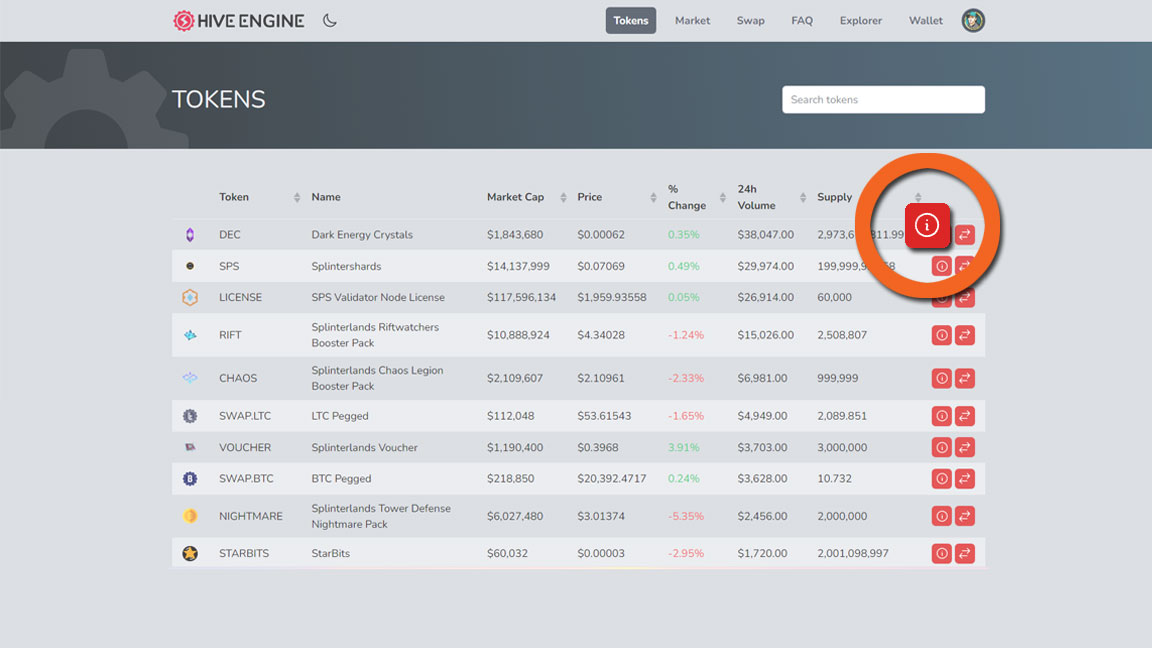Show token info for SWAP.BTC
The height and width of the screenshot is (648, 1152).
coord(941,478)
